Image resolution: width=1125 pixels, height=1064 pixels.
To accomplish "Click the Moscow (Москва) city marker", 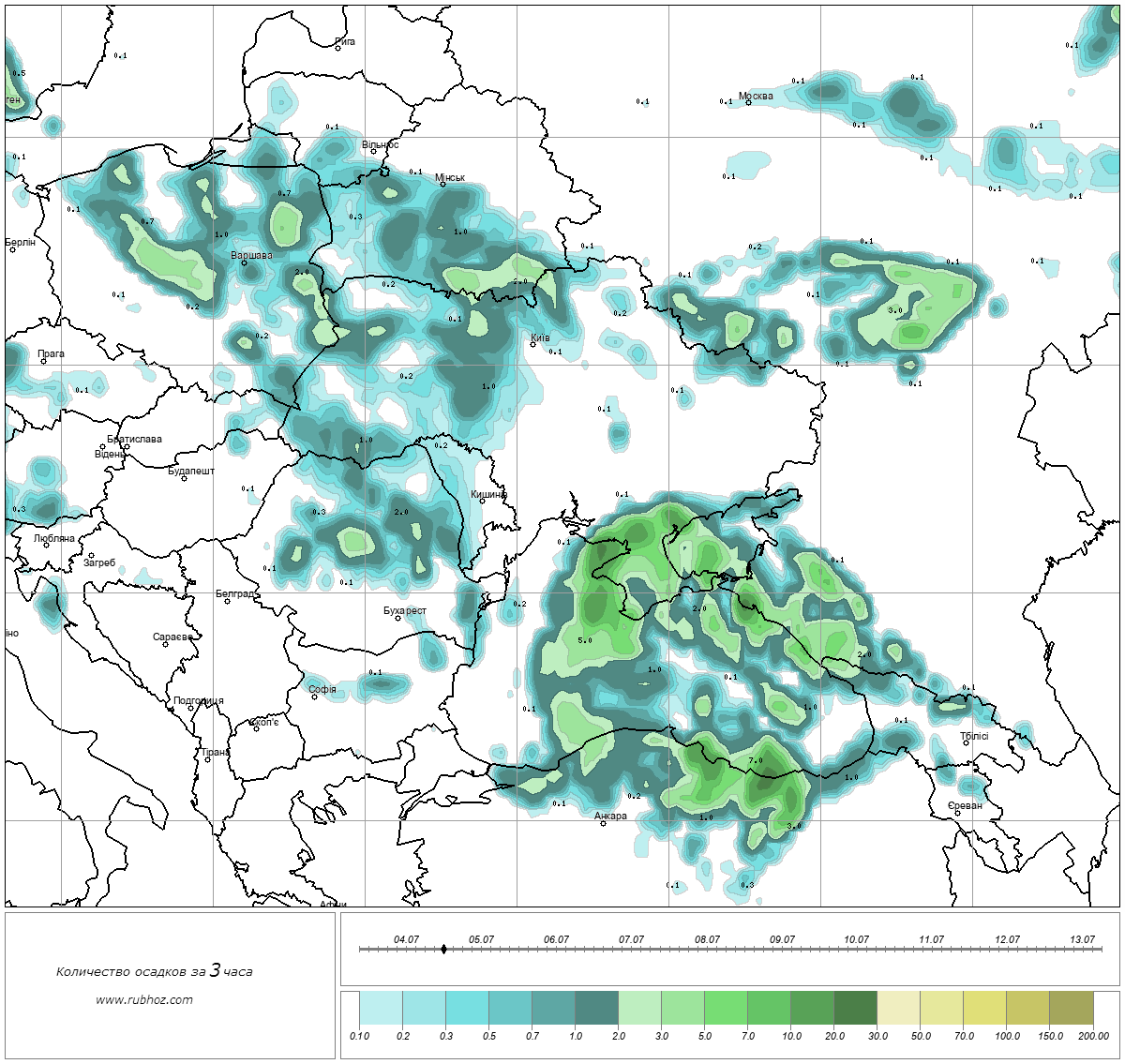I will click(748, 102).
